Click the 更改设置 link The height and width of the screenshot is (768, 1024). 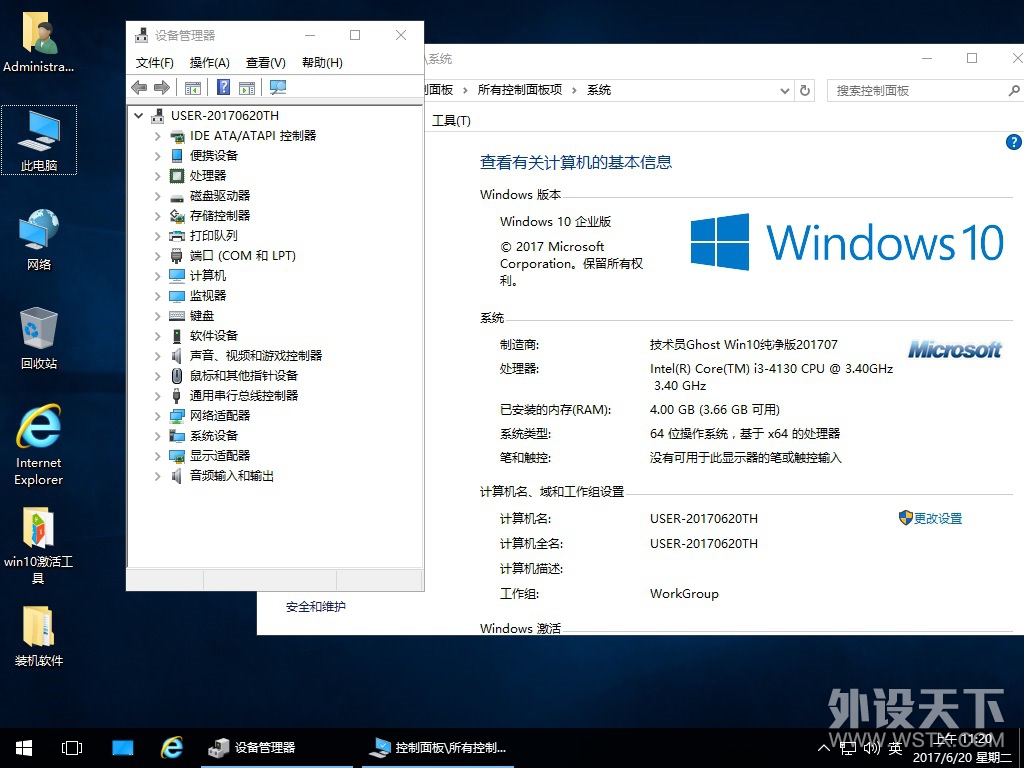pyautogui.click(x=938, y=519)
